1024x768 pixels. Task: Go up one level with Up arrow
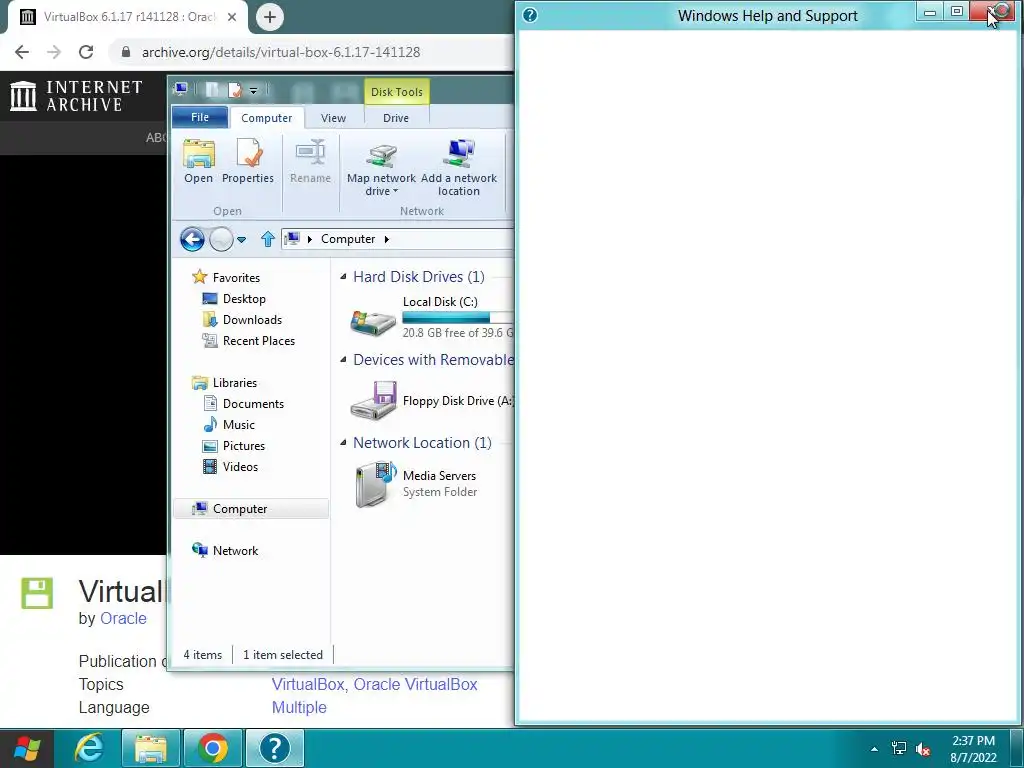(x=267, y=239)
